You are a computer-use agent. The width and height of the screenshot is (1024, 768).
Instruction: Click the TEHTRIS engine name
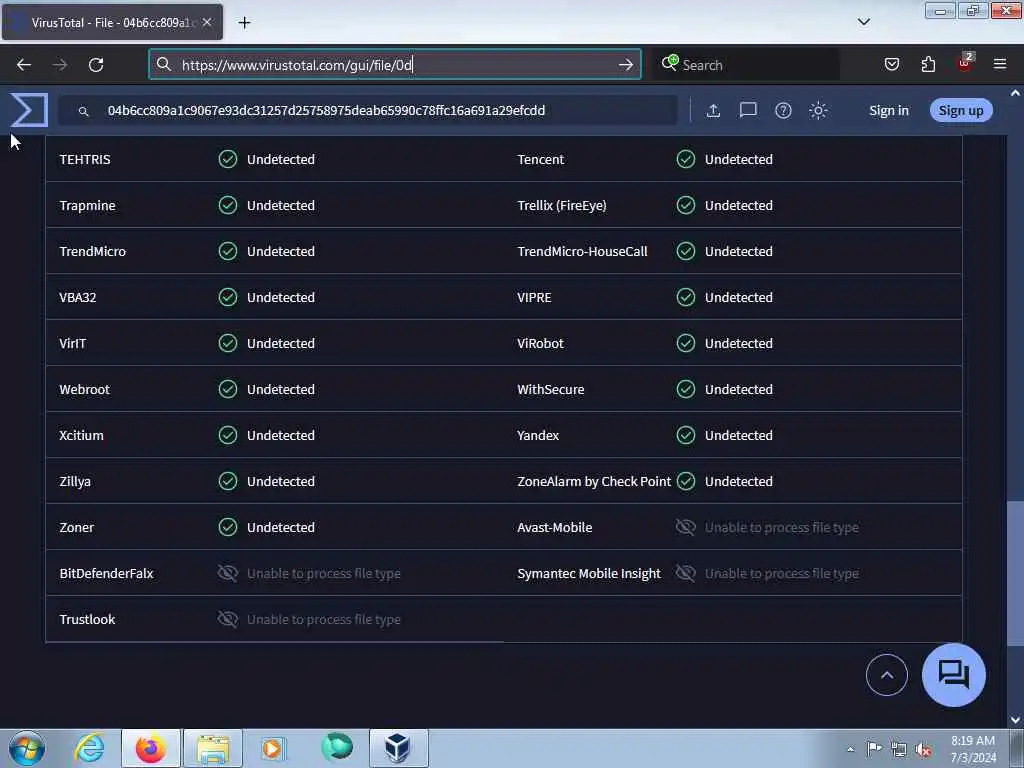[x=85, y=159]
